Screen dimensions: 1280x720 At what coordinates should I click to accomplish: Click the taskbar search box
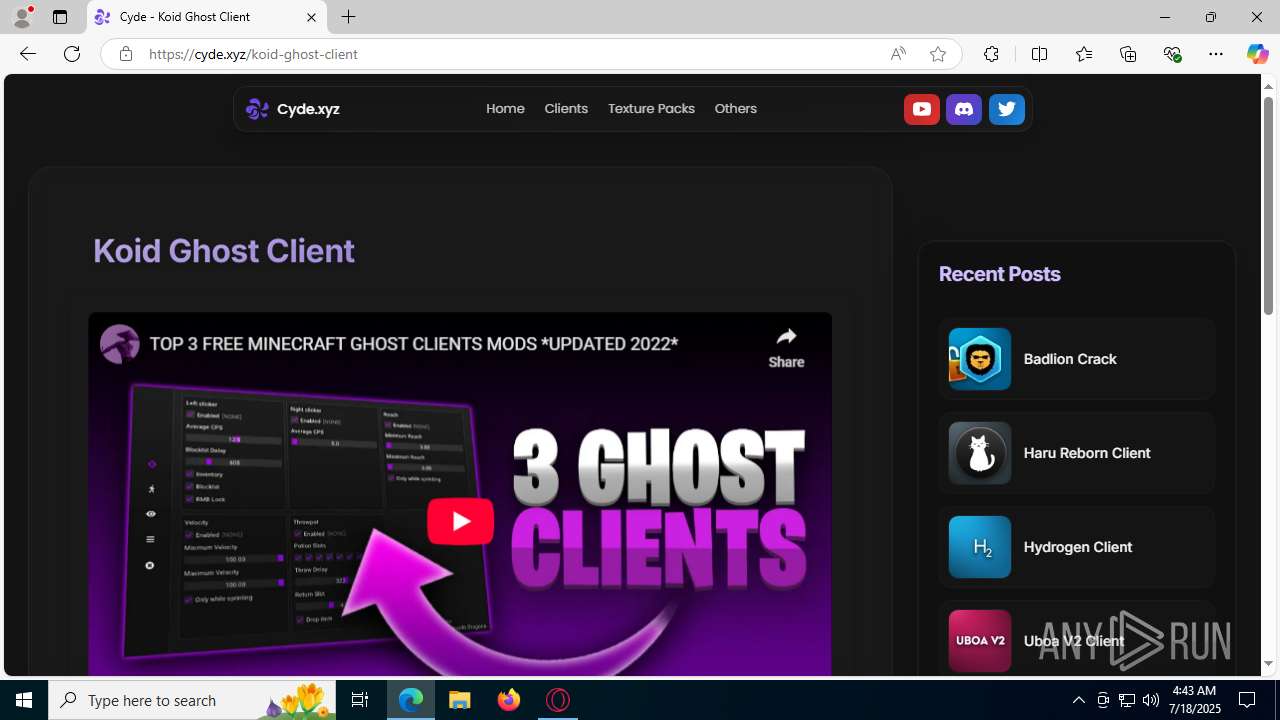192,700
